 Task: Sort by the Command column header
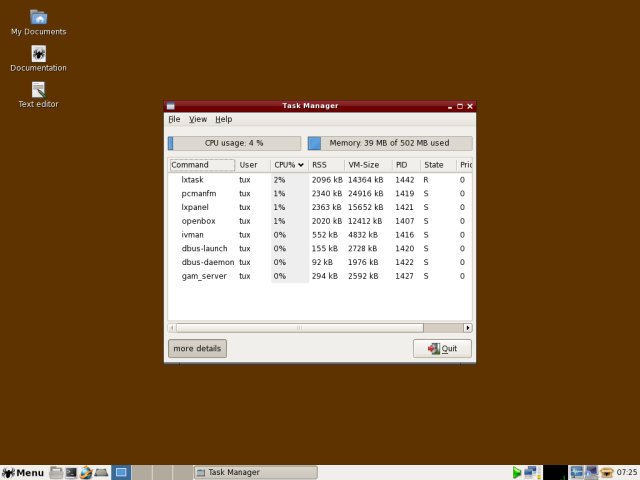202,165
